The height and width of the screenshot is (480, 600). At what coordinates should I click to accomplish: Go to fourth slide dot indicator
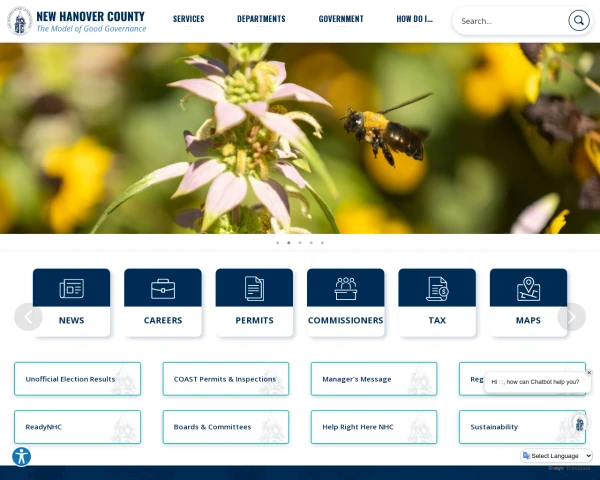tap(311, 243)
